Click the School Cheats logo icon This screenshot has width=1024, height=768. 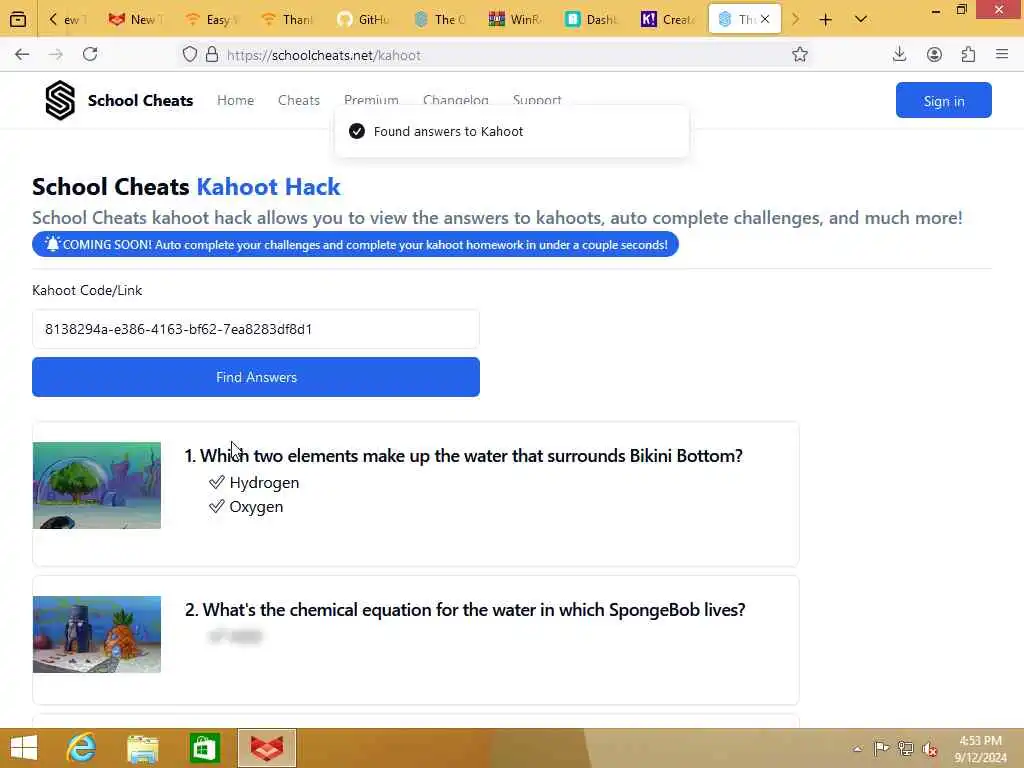click(x=60, y=101)
